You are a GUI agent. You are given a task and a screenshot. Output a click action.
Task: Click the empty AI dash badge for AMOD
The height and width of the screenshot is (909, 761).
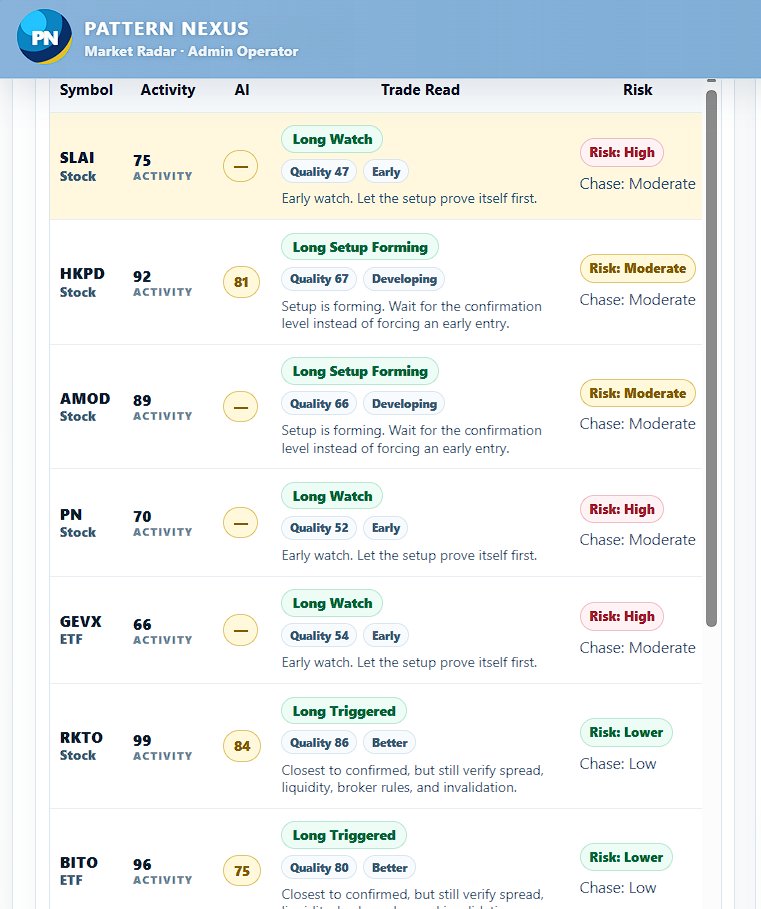tap(241, 406)
